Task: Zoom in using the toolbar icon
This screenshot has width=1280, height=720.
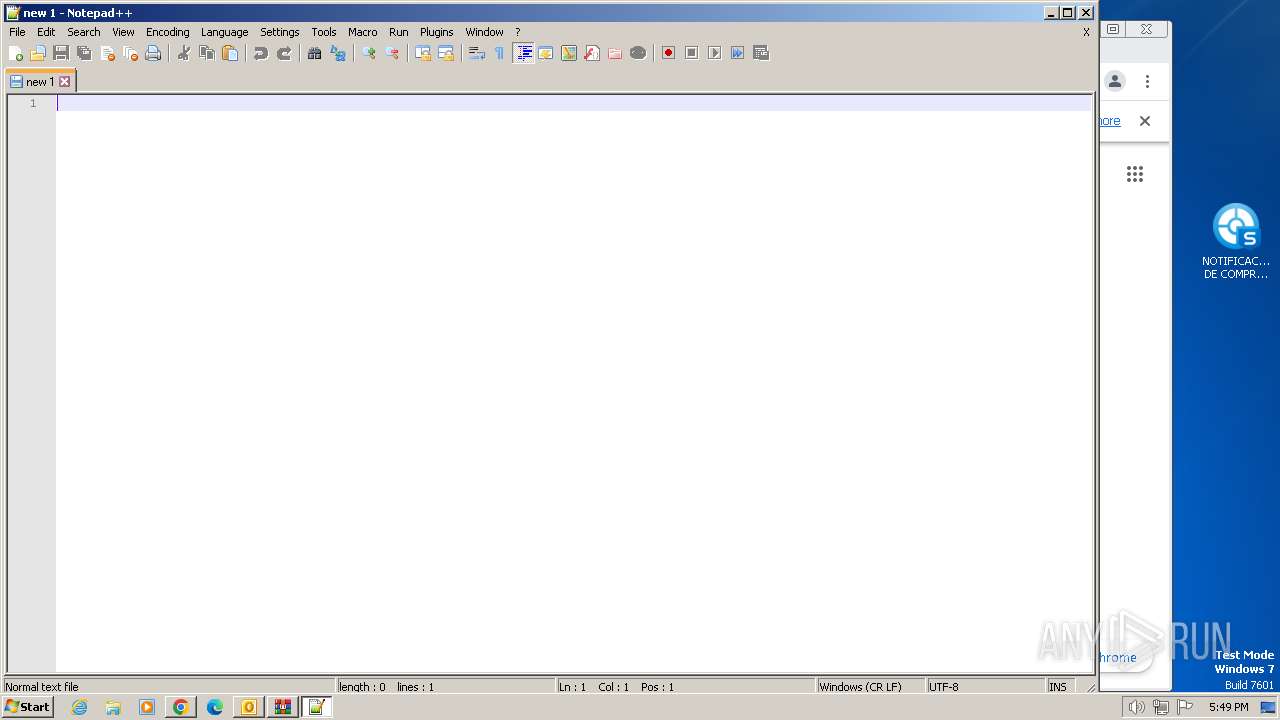Action: tap(369, 53)
